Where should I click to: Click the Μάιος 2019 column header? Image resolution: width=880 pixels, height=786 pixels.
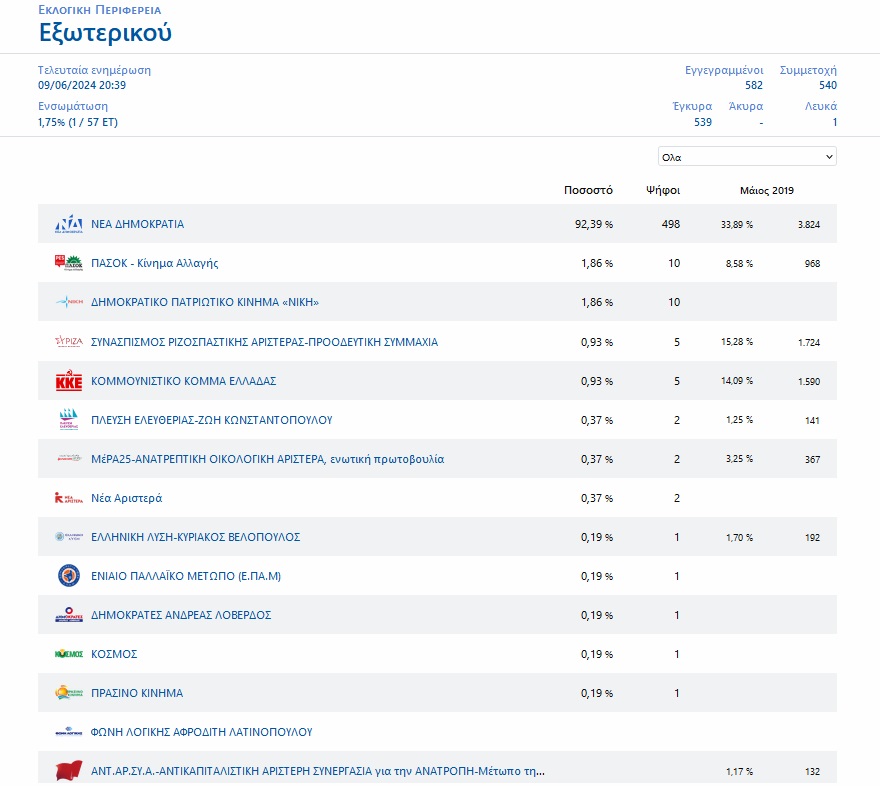(x=767, y=190)
